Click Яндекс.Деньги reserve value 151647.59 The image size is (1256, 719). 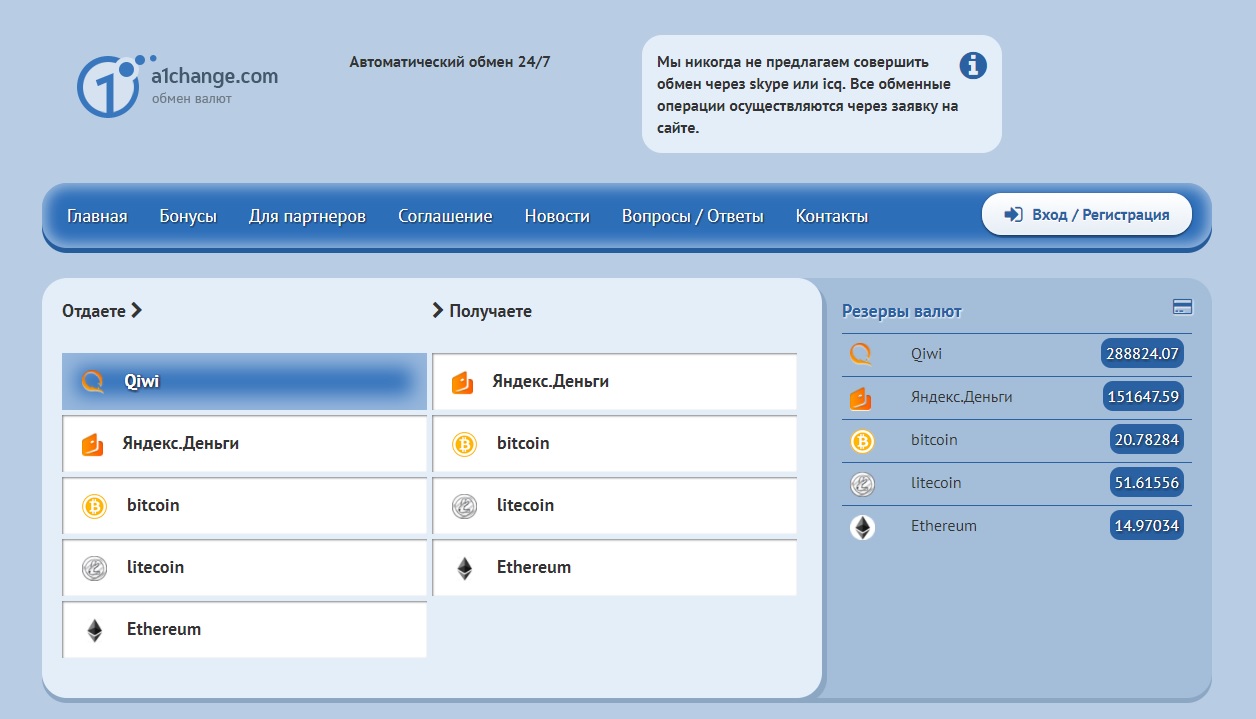point(1143,396)
